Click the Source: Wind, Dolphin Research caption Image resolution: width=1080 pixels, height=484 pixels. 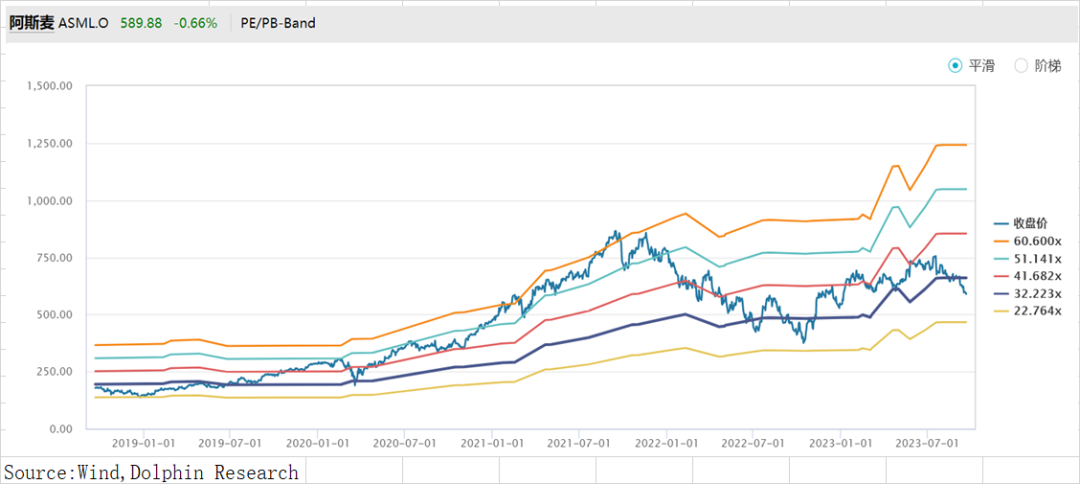point(152,472)
